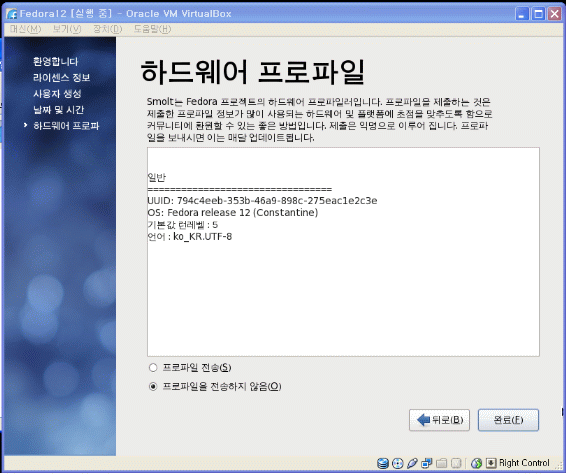Click the 완료(F) finish button
The height and width of the screenshot is (474, 567).
coord(508,420)
